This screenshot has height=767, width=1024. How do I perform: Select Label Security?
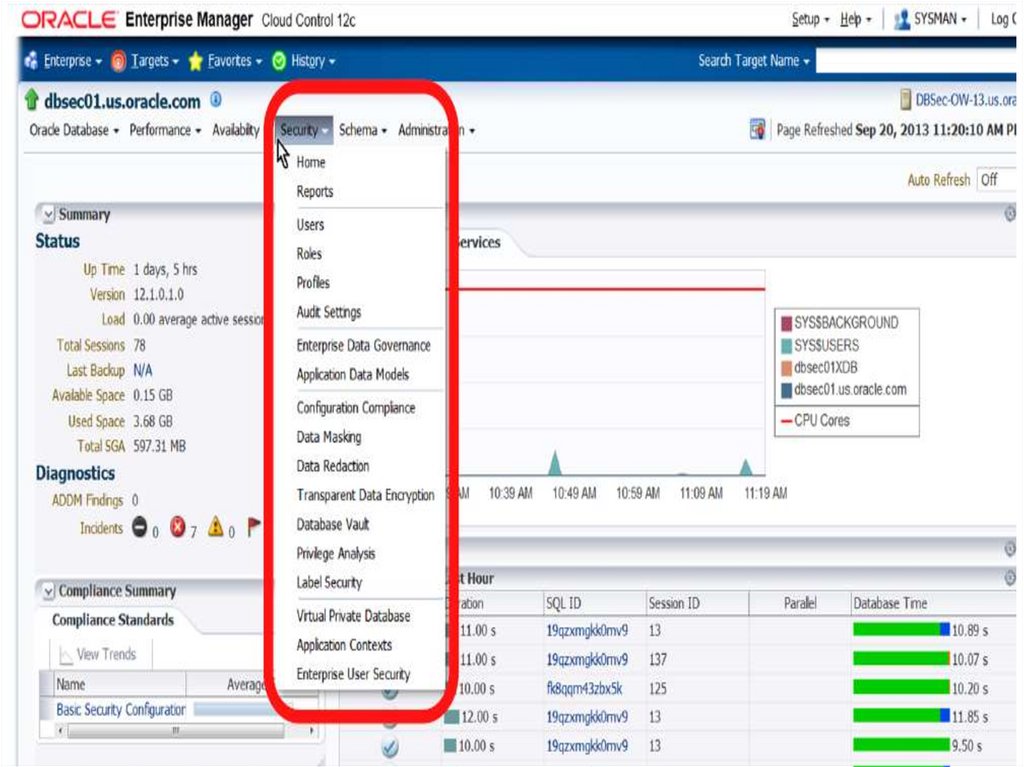point(328,583)
